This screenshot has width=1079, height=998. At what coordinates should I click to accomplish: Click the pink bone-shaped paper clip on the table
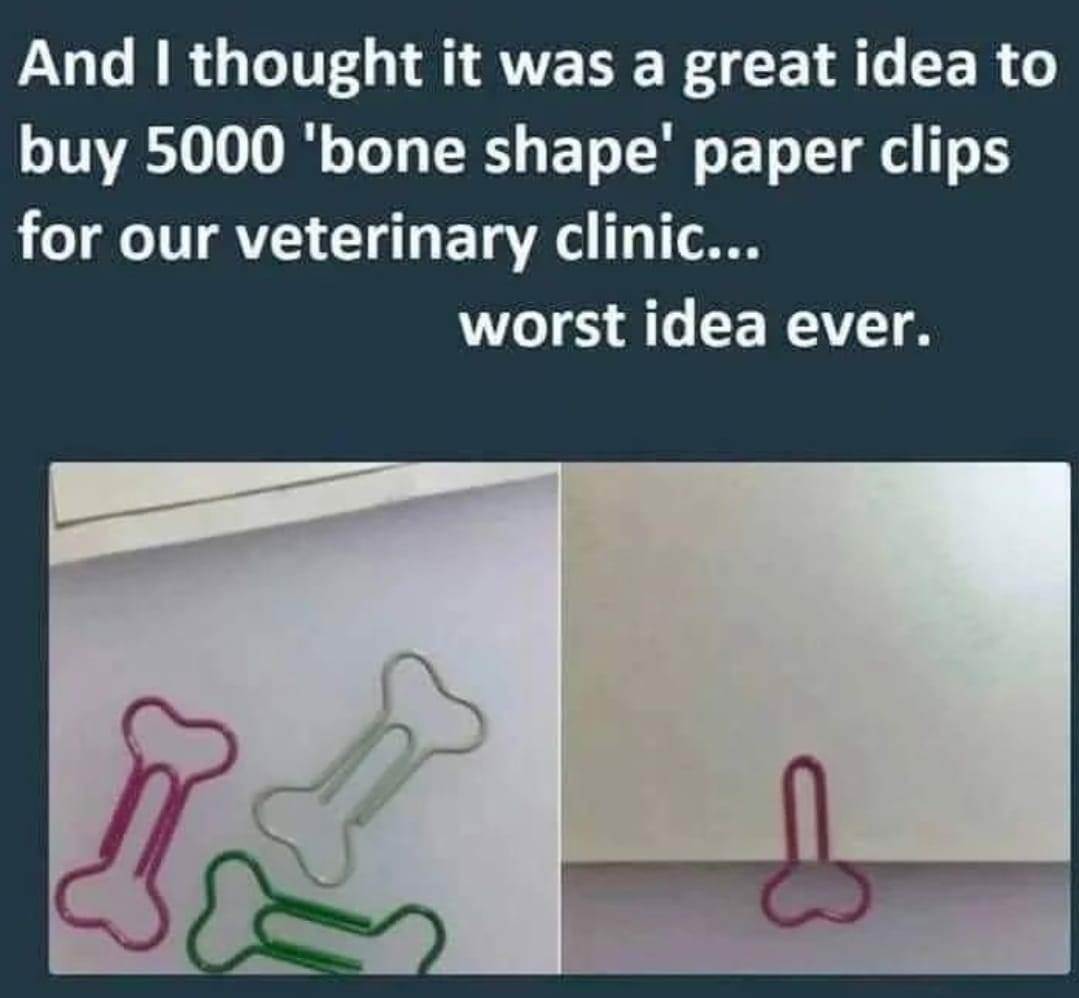pos(145,811)
